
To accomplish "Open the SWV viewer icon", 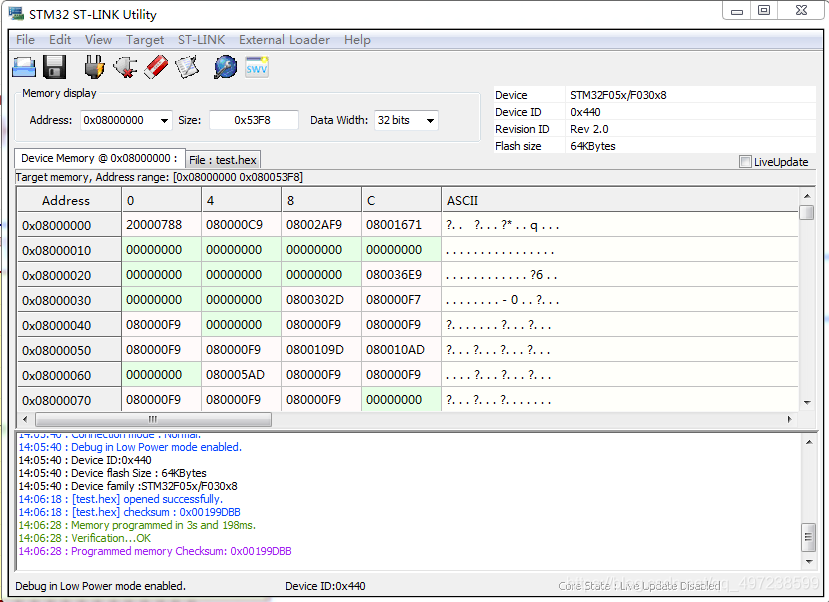I will tap(257, 68).
